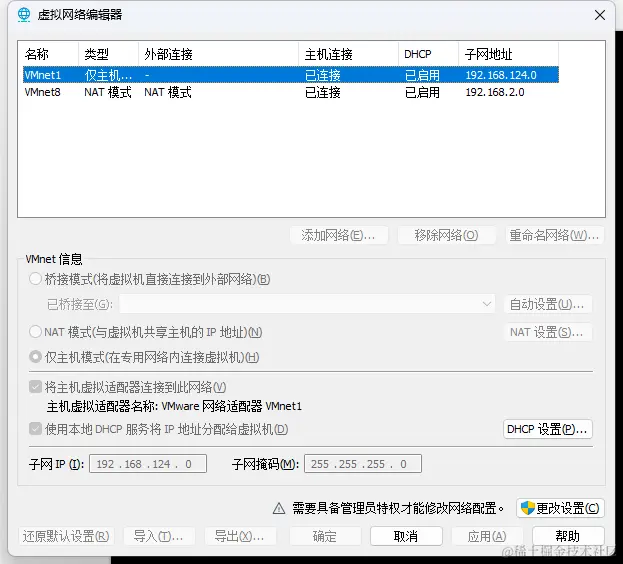Click the 移除网络 (Remove Network) button
Viewport: 623px width, 564px height.
point(447,235)
